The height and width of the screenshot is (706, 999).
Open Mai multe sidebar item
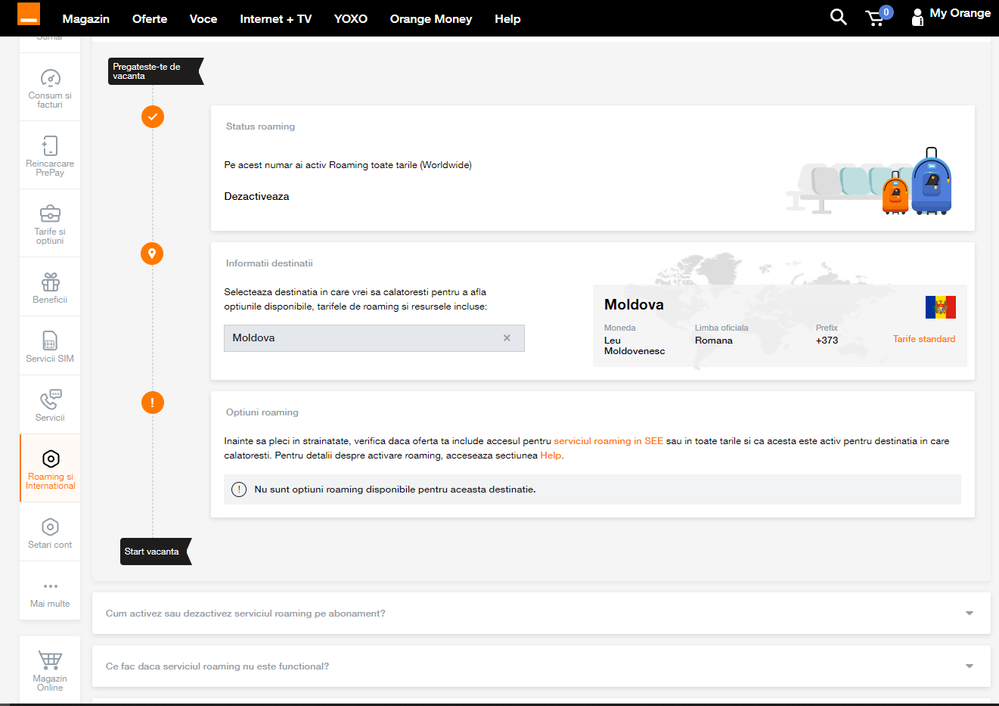pyautogui.click(x=50, y=592)
